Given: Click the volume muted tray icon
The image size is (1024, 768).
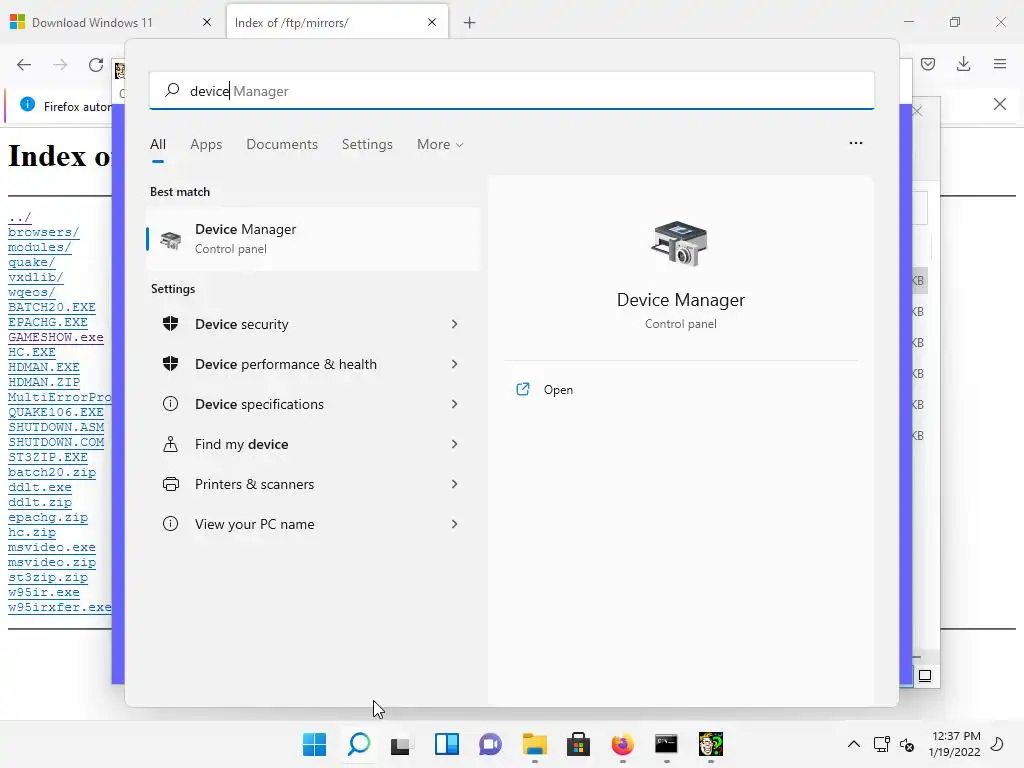Looking at the screenshot, I should 907,744.
